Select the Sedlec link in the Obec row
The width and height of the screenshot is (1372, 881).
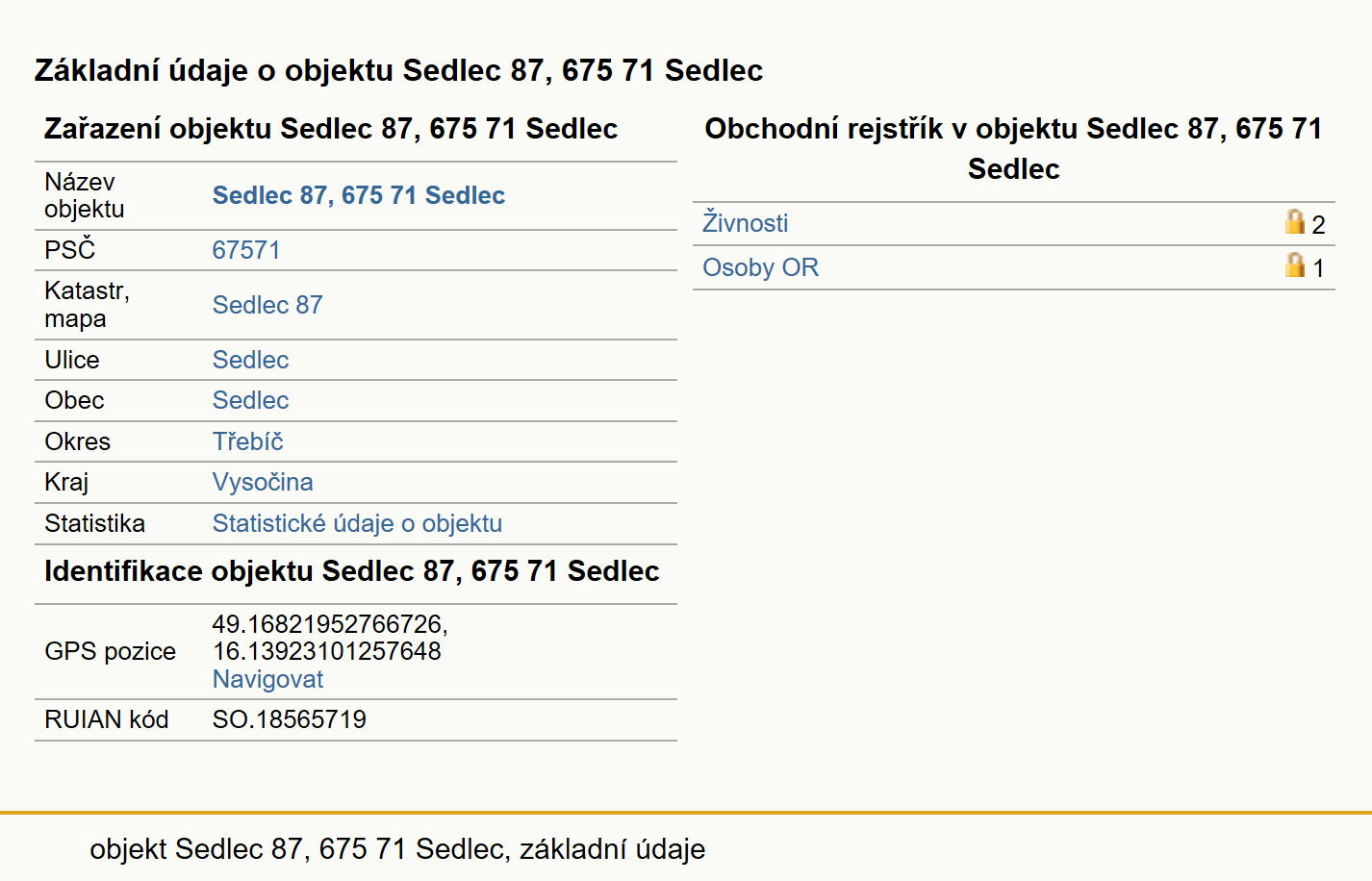[250, 400]
